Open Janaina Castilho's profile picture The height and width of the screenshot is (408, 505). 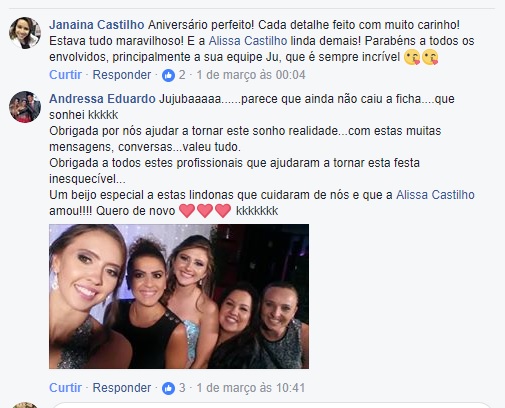pos(25,33)
